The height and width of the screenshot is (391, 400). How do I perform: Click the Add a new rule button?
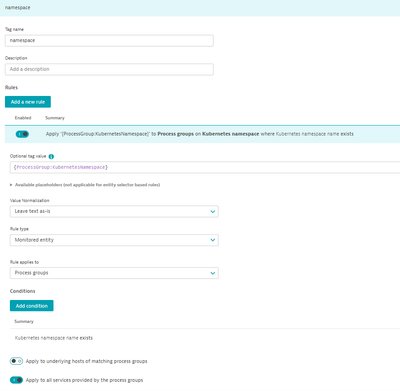tap(28, 102)
